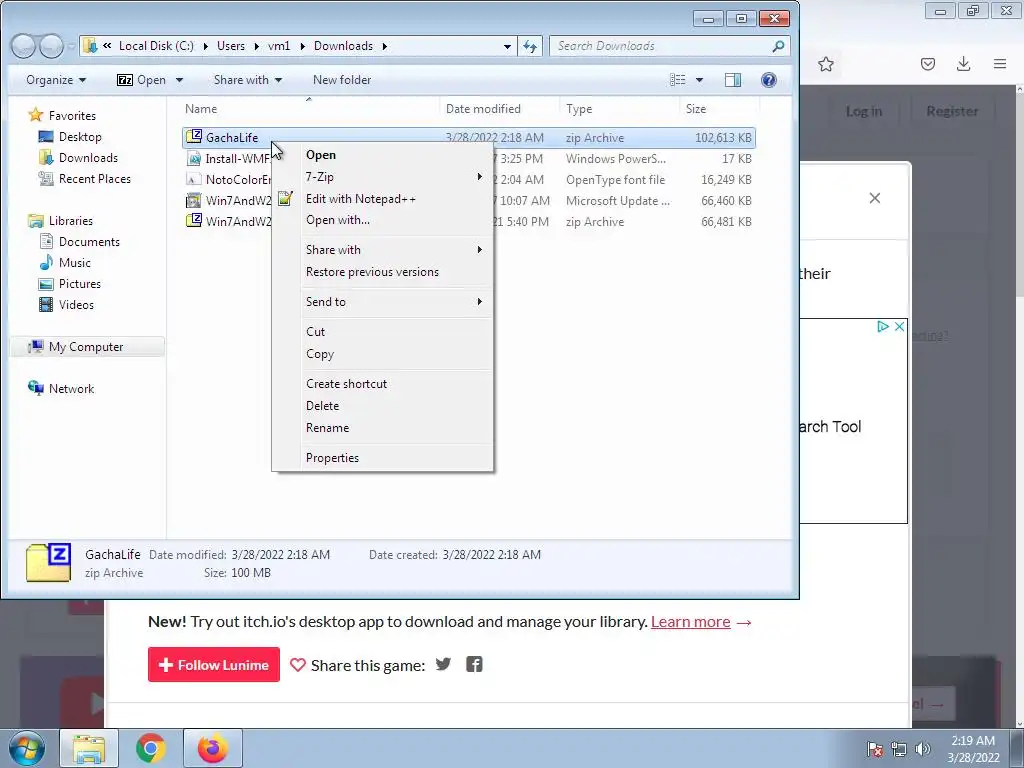Image resolution: width=1024 pixels, height=768 pixels.
Task: Share the game on Facebook icon
Action: pos(474,664)
